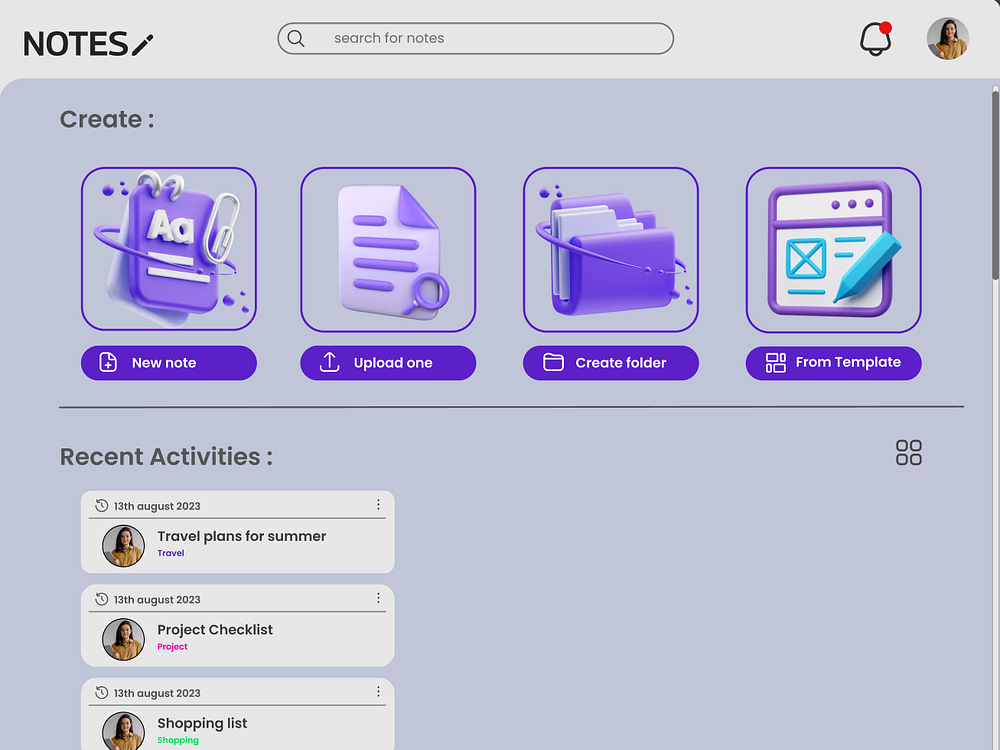Screen dimensions: 1000x750
Task: Open options menu for Project Checklist note
Action: (x=378, y=598)
